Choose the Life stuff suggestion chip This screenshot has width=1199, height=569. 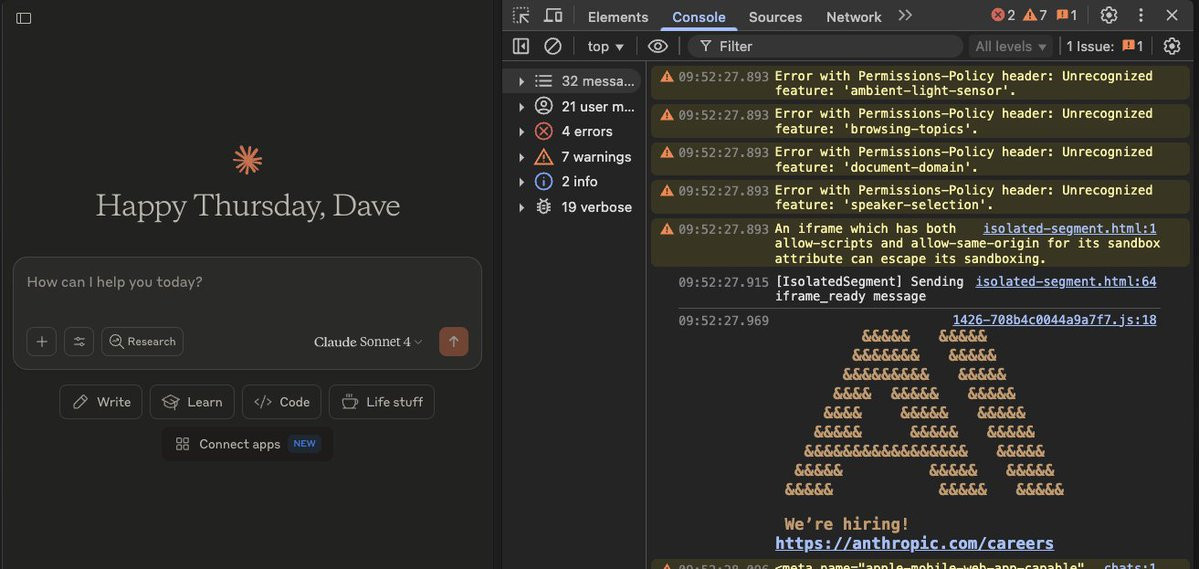382,402
